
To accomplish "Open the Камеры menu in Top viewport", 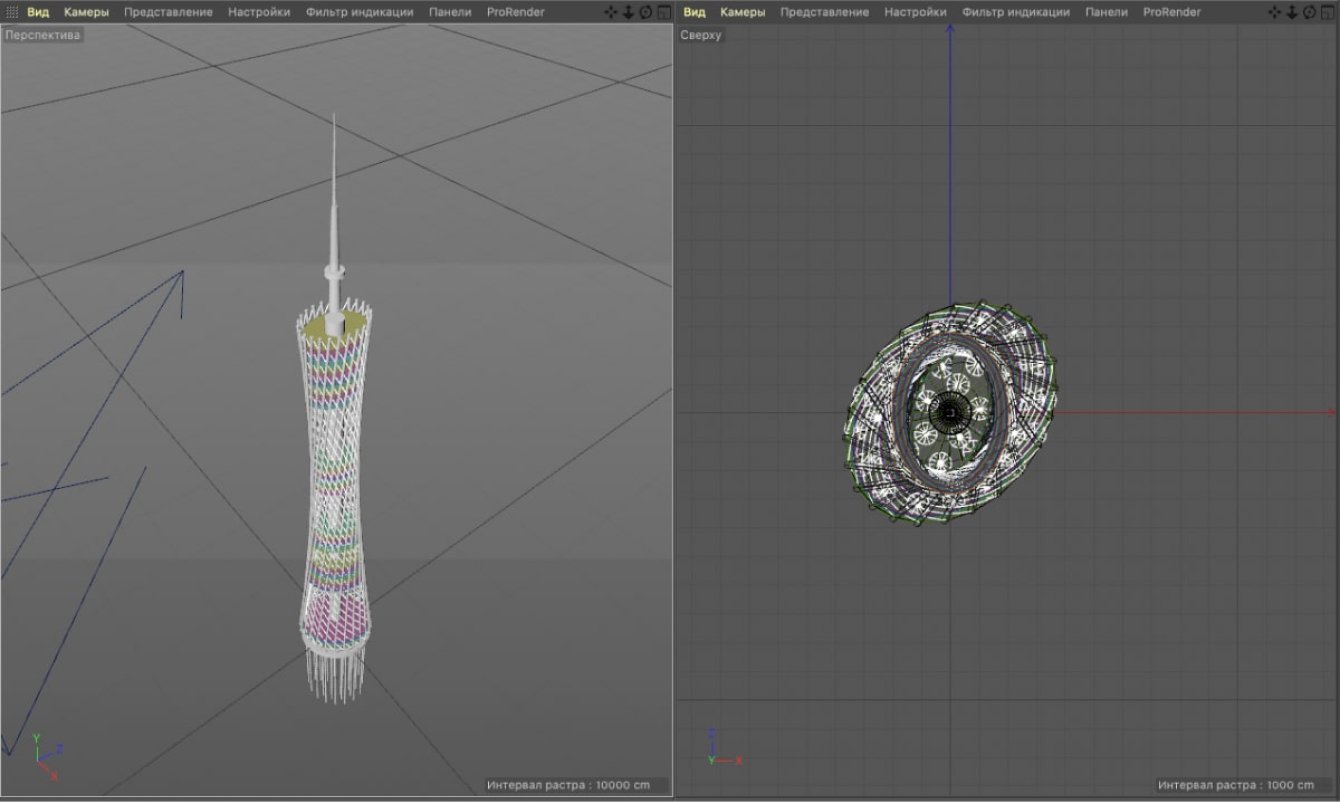I will coord(742,12).
